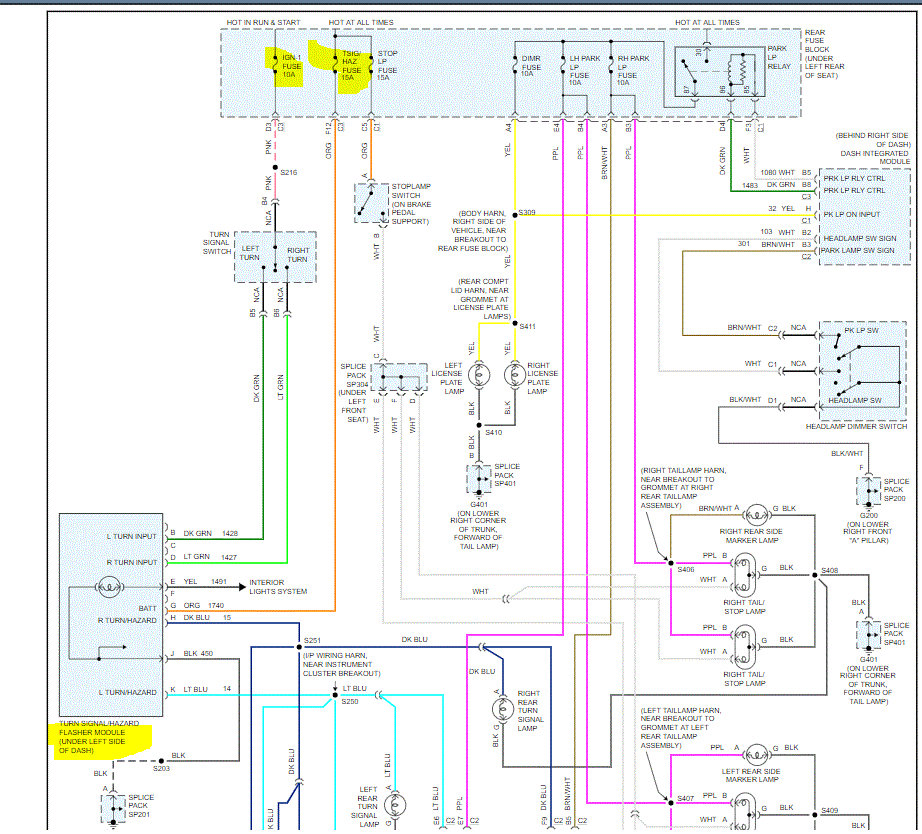Click the BLK 450 wire label
922x834 pixels.
point(198,653)
